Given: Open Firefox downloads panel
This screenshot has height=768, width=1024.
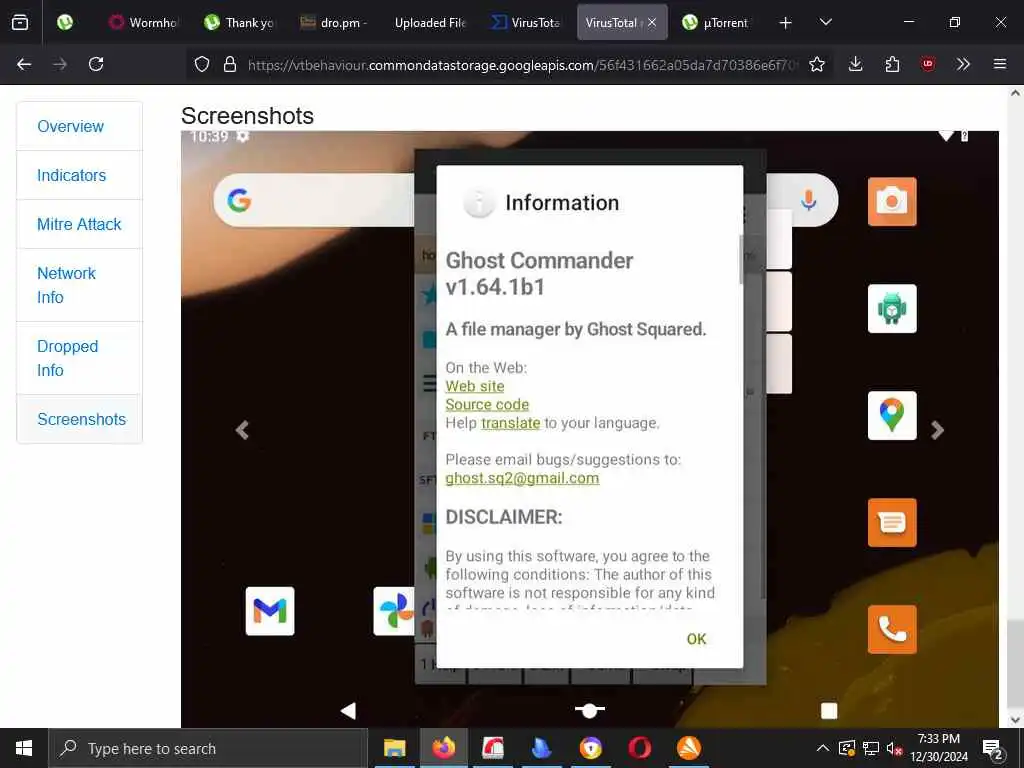Looking at the screenshot, I should [856, 64].
